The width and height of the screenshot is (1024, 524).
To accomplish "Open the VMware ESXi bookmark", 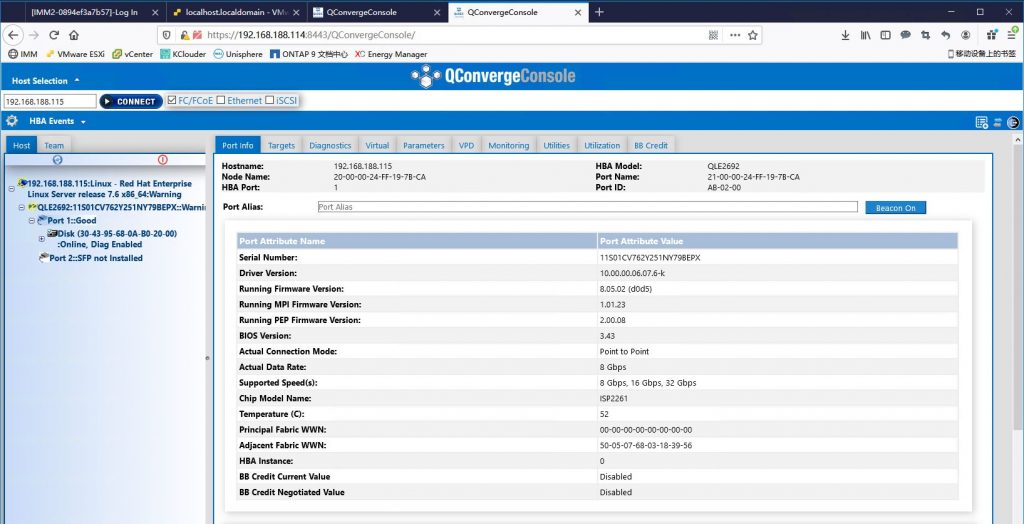I will coord(74,54).
